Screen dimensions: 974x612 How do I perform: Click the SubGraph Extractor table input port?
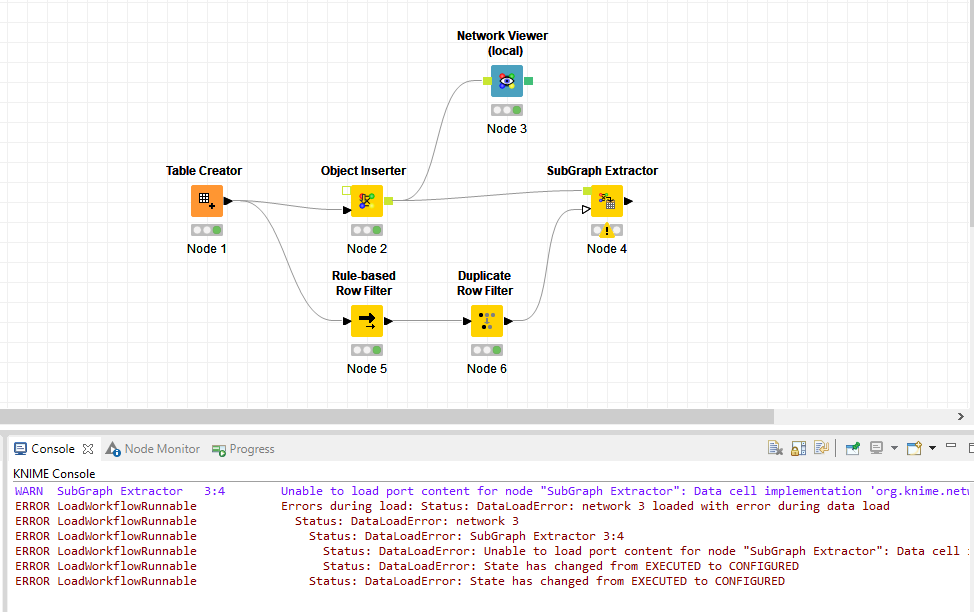586,210
